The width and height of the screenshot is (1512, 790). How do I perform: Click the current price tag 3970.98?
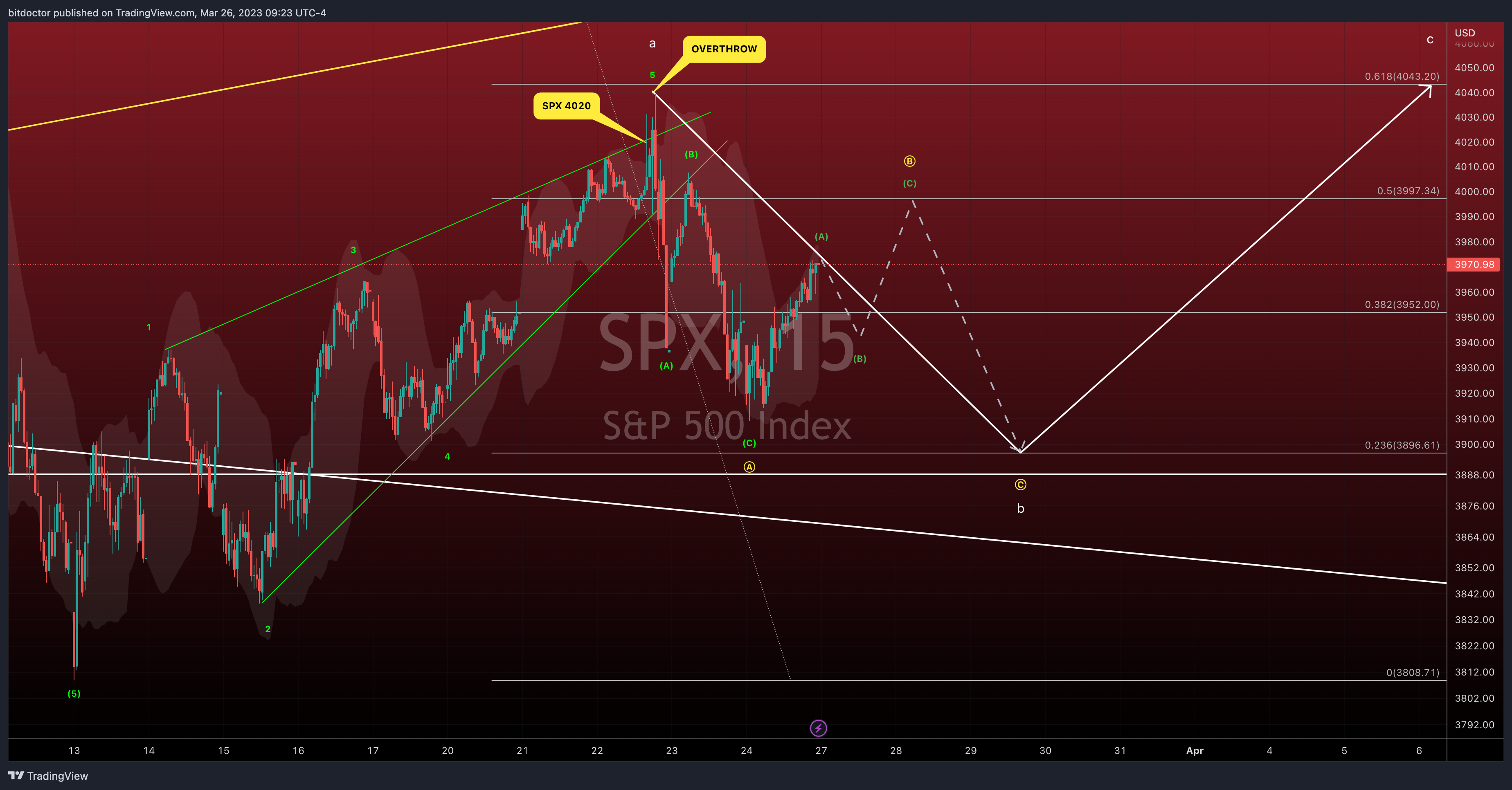pos(1474,265)
